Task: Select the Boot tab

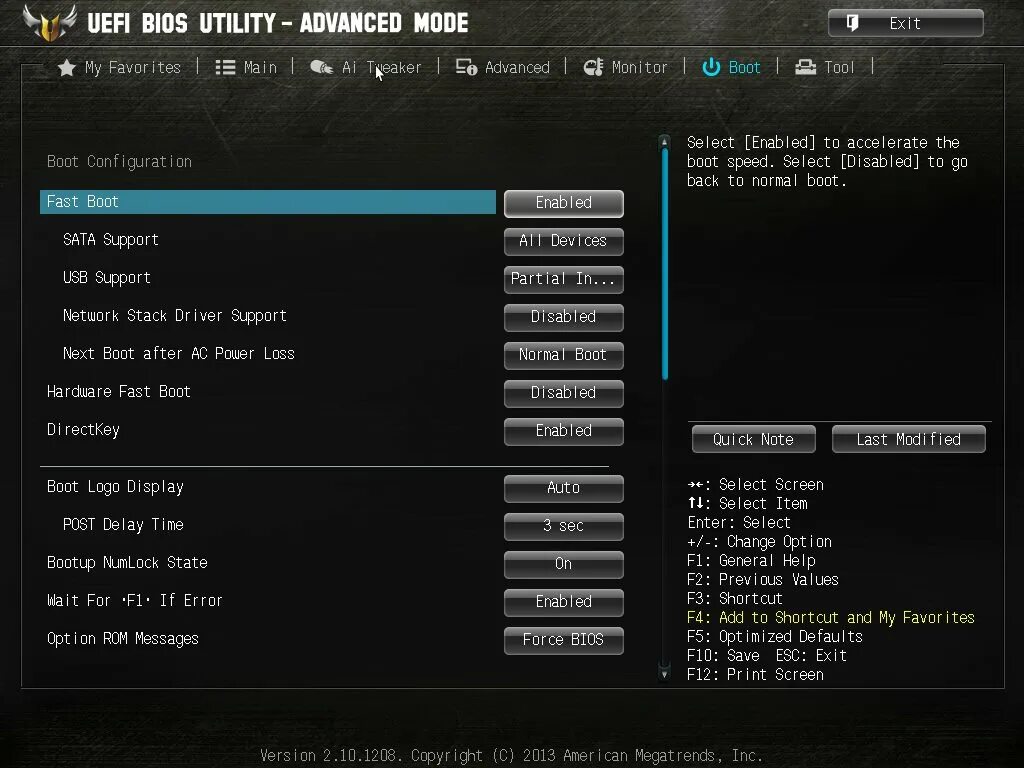Action: (x=744, y=67)
